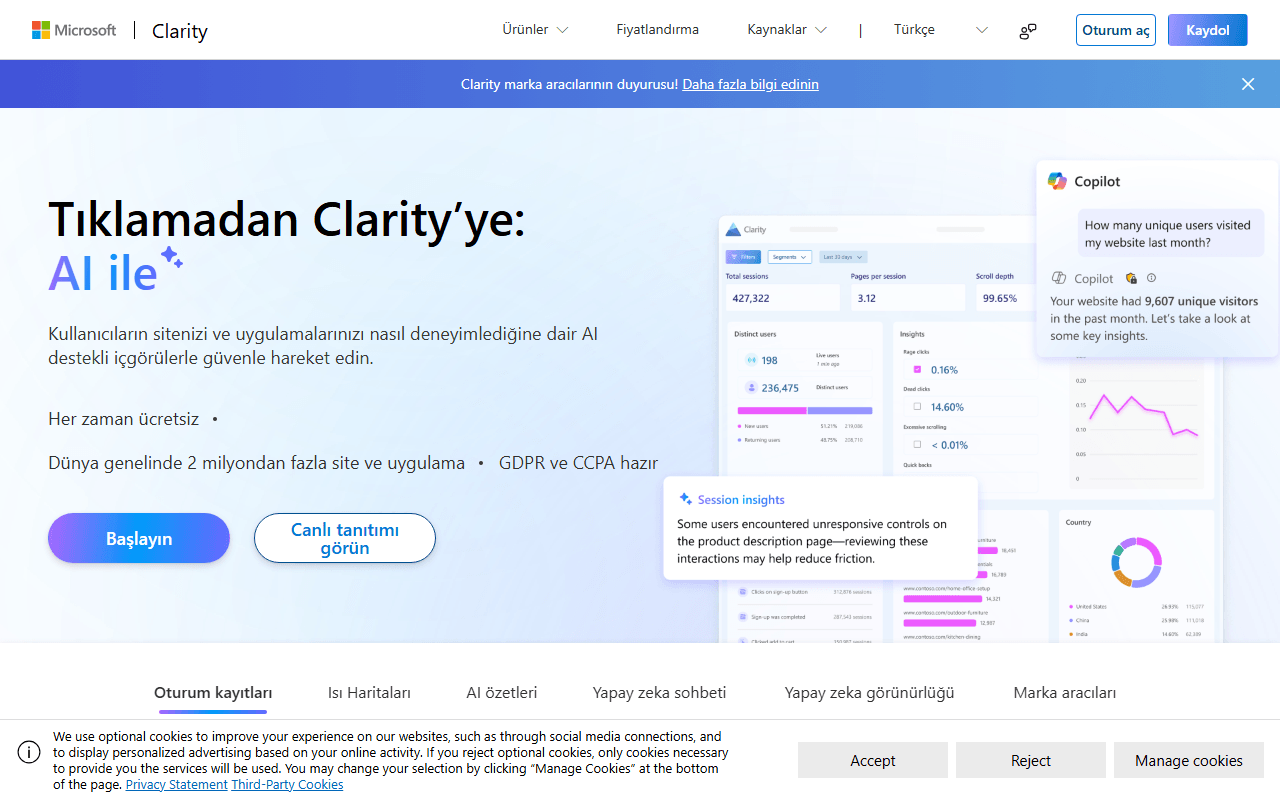
Task: Click the new vs returning users bar
Action: pyautogui.click(x=805, y=410)
